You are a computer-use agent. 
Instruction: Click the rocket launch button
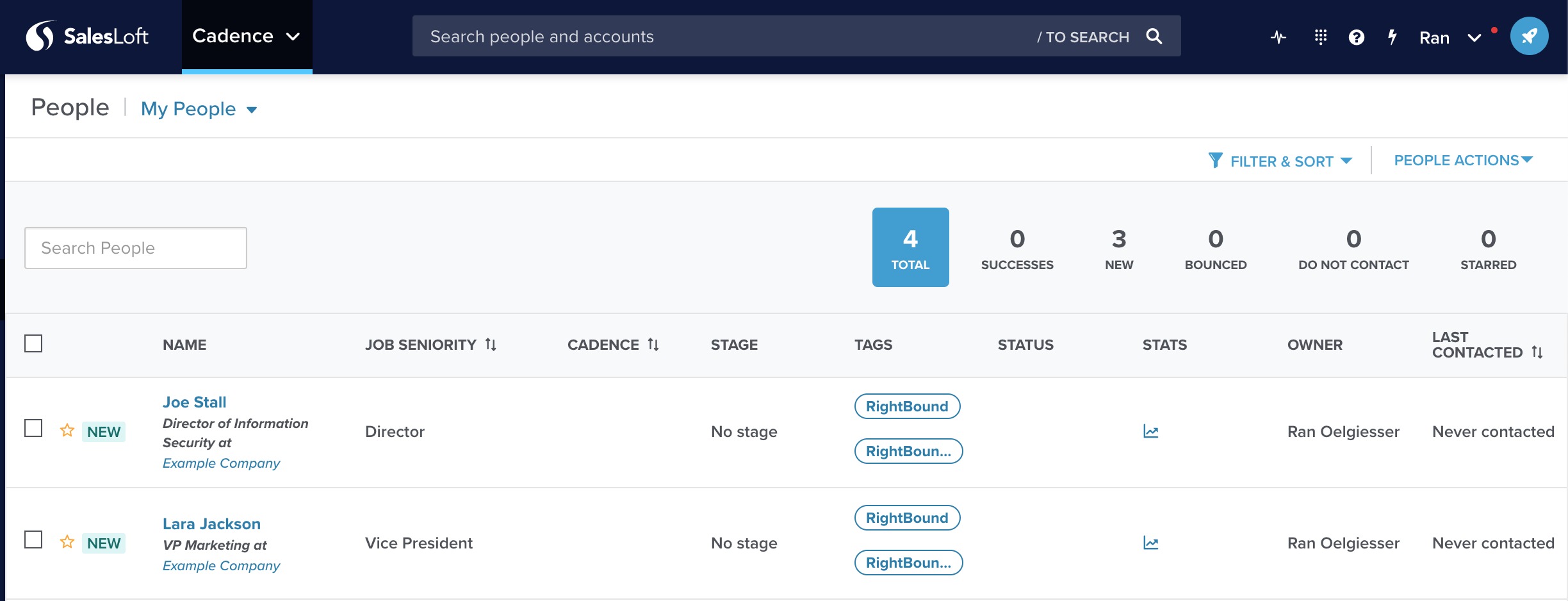point(1530,36)
